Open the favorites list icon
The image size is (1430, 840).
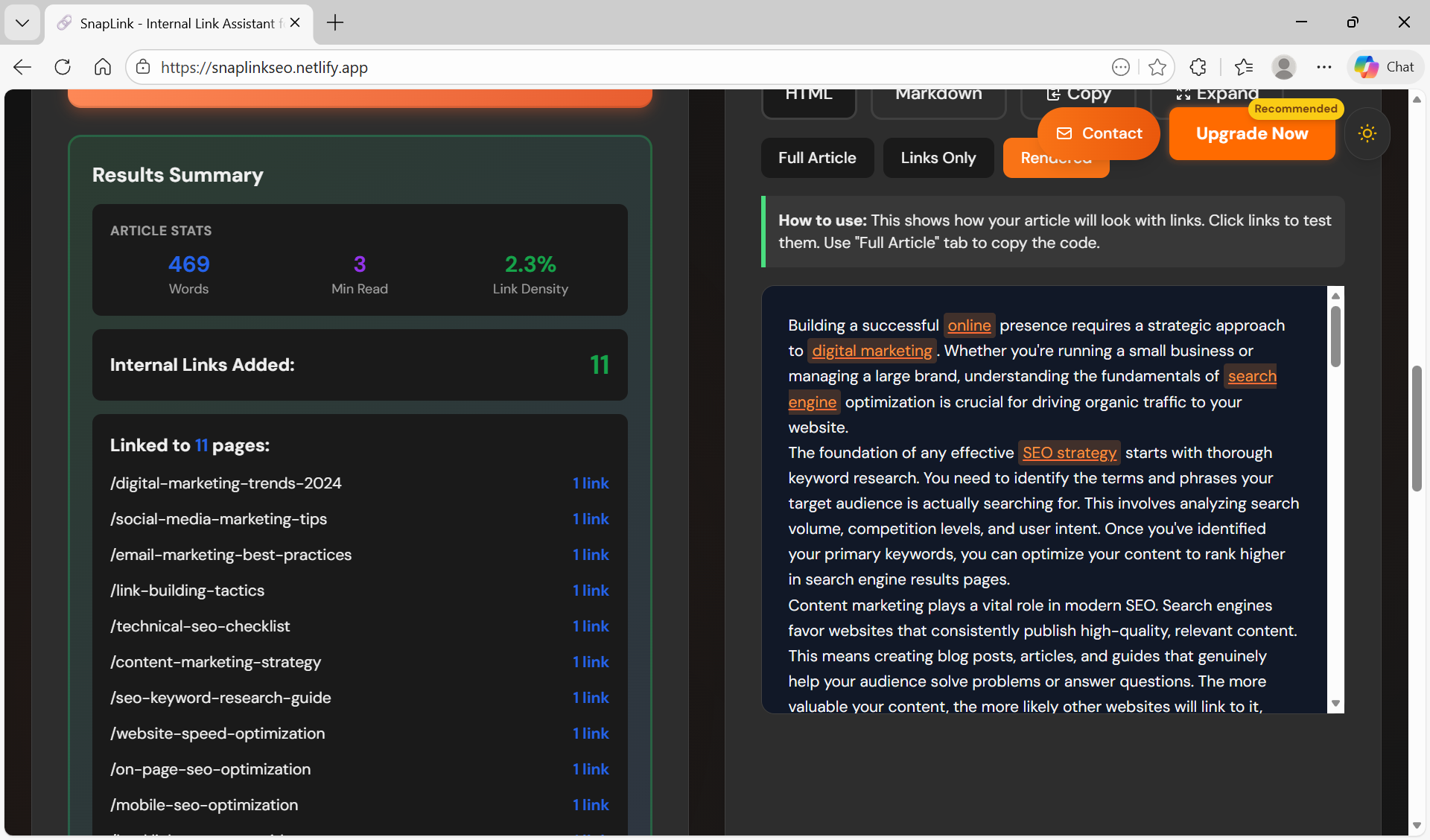pos(1243,67)
